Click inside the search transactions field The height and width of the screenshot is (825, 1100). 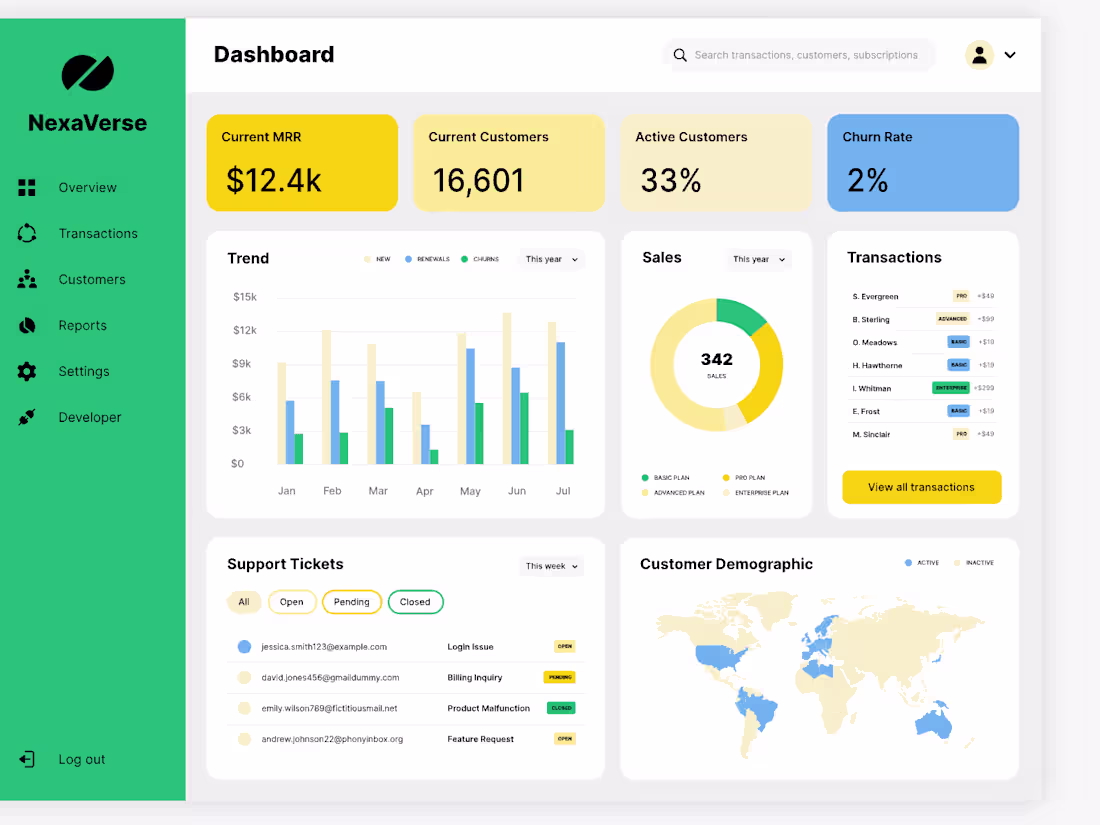click(798, 55)
